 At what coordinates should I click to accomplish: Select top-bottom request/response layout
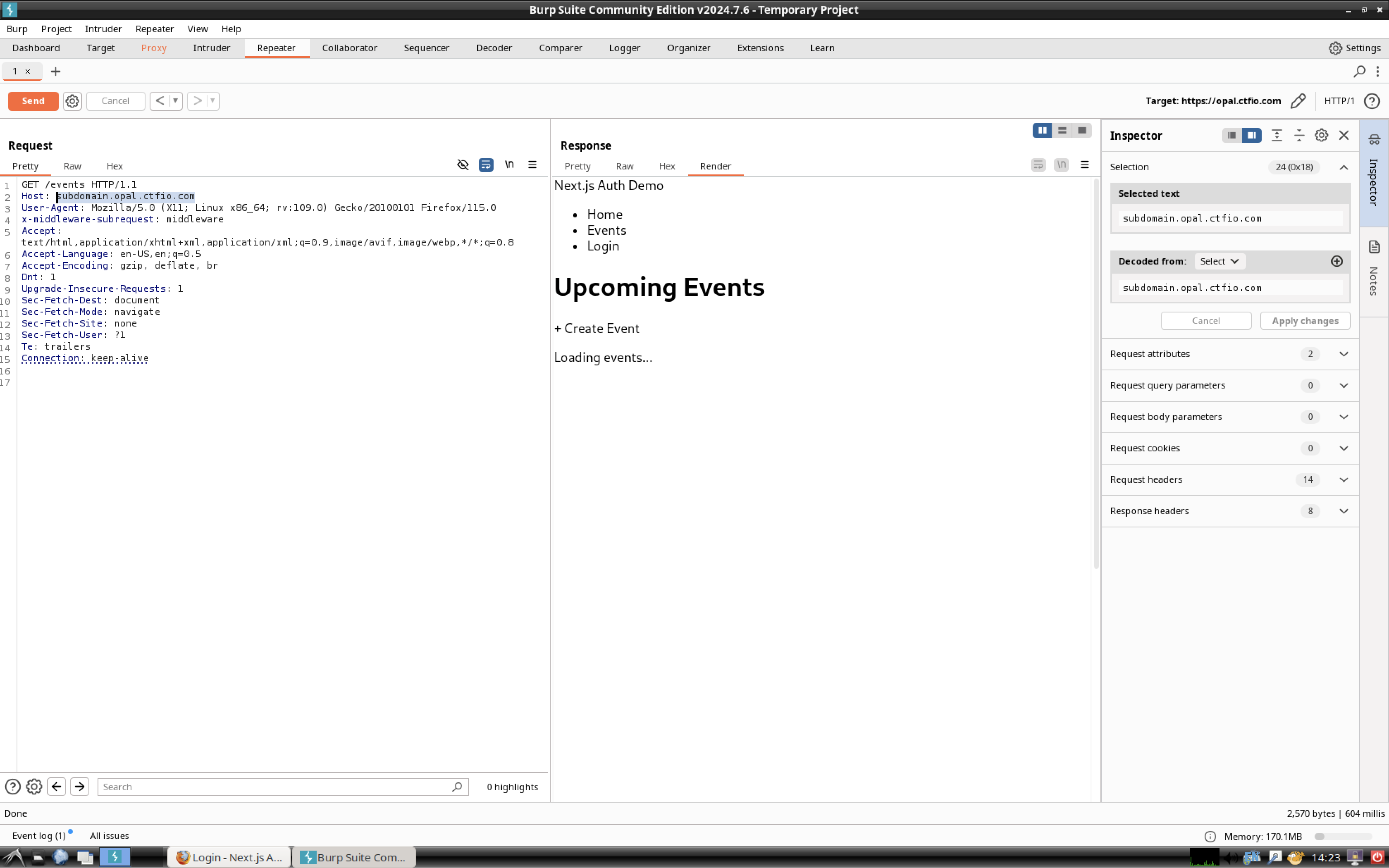[1062, 130]
